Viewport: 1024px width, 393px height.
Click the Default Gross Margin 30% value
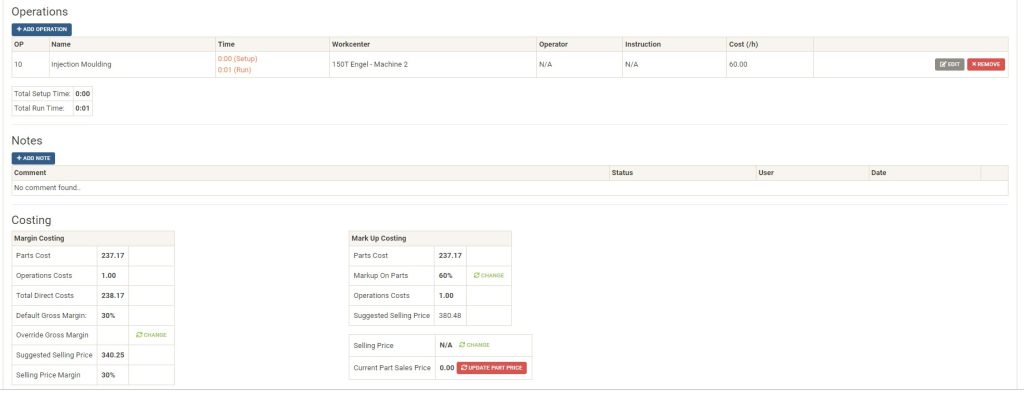pyautogui.click(x=108, y=315)
